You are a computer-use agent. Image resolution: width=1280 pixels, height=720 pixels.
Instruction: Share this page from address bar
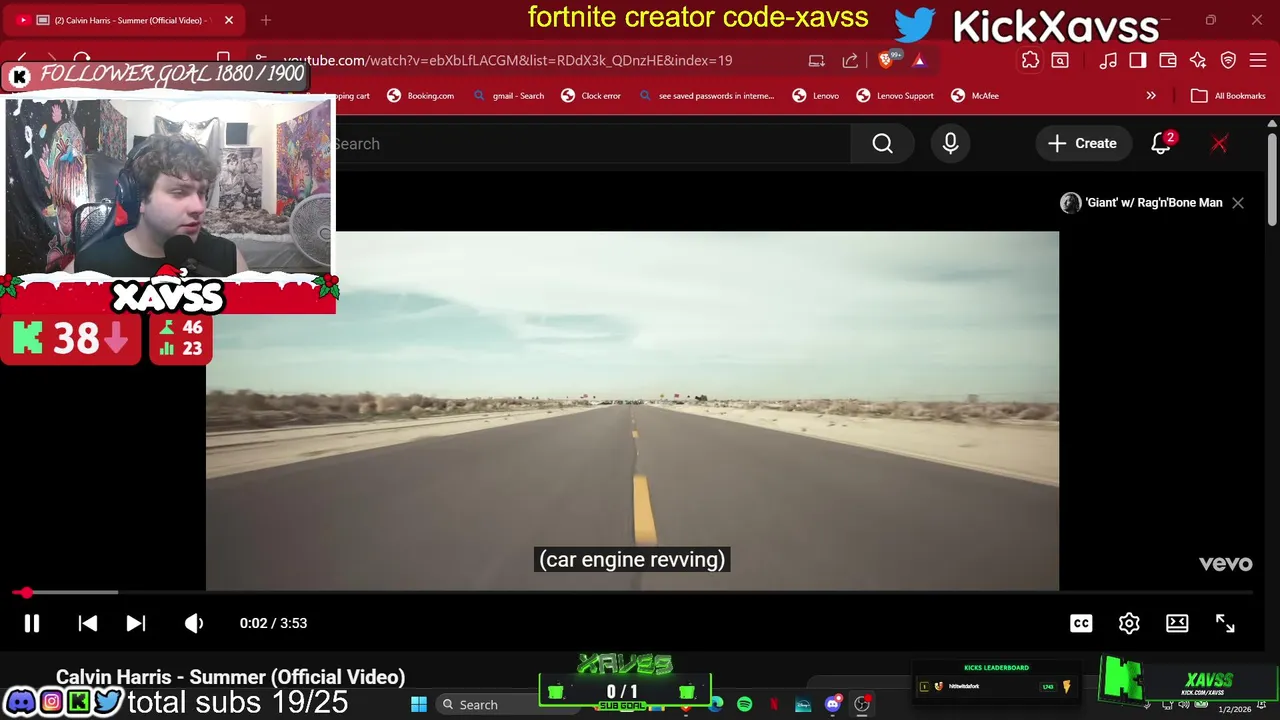click(850, 60)
